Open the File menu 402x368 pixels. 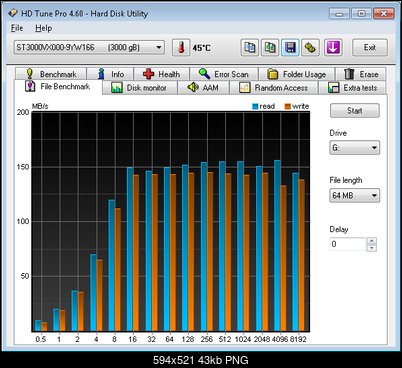click(x=17, y=28)
